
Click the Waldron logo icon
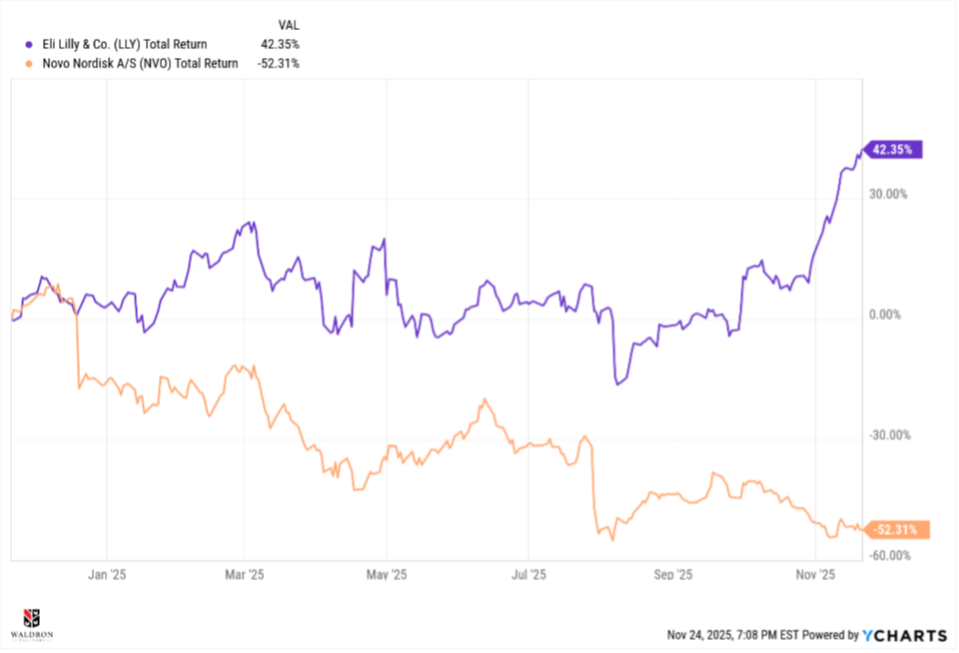[x=29, y=617]
